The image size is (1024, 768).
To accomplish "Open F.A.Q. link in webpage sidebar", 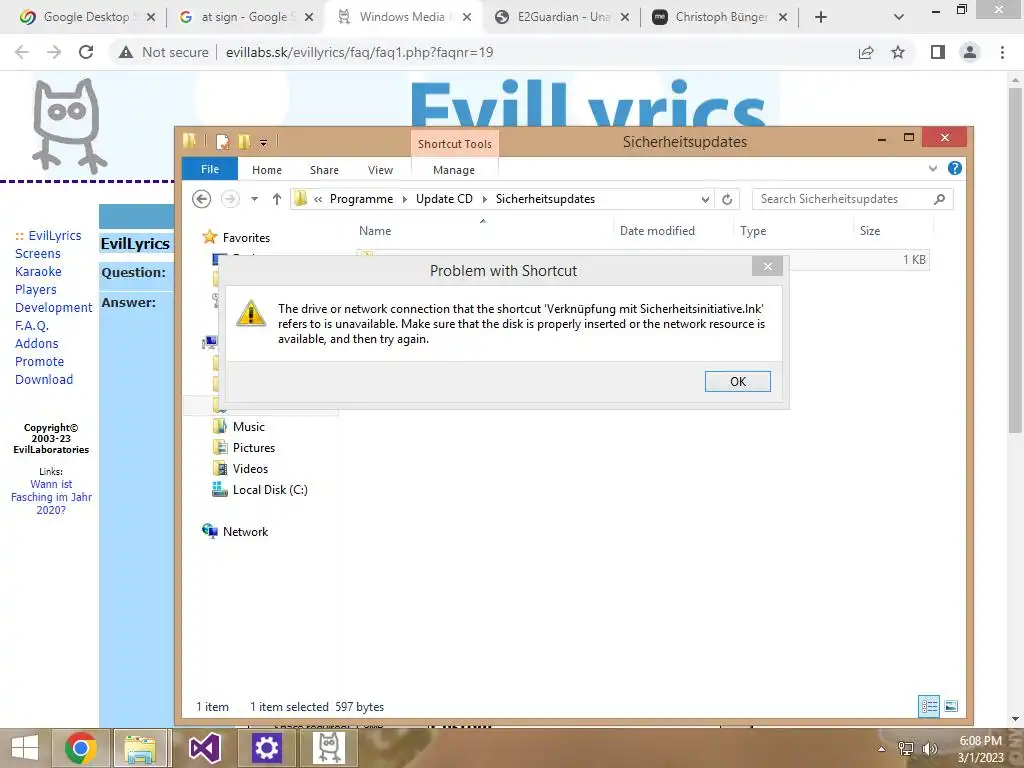I will point(32,325).
